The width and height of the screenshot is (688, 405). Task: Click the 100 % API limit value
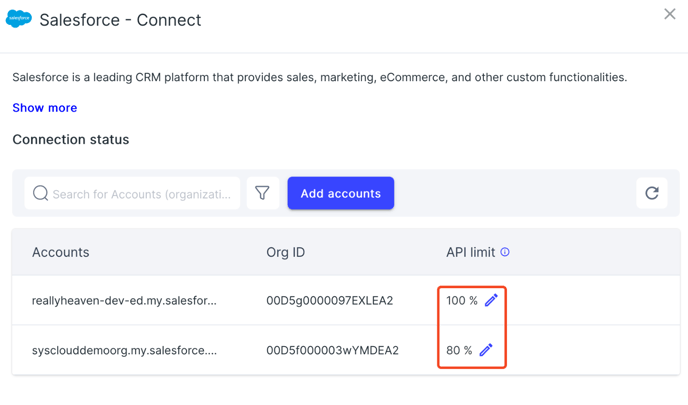[462, 301]
